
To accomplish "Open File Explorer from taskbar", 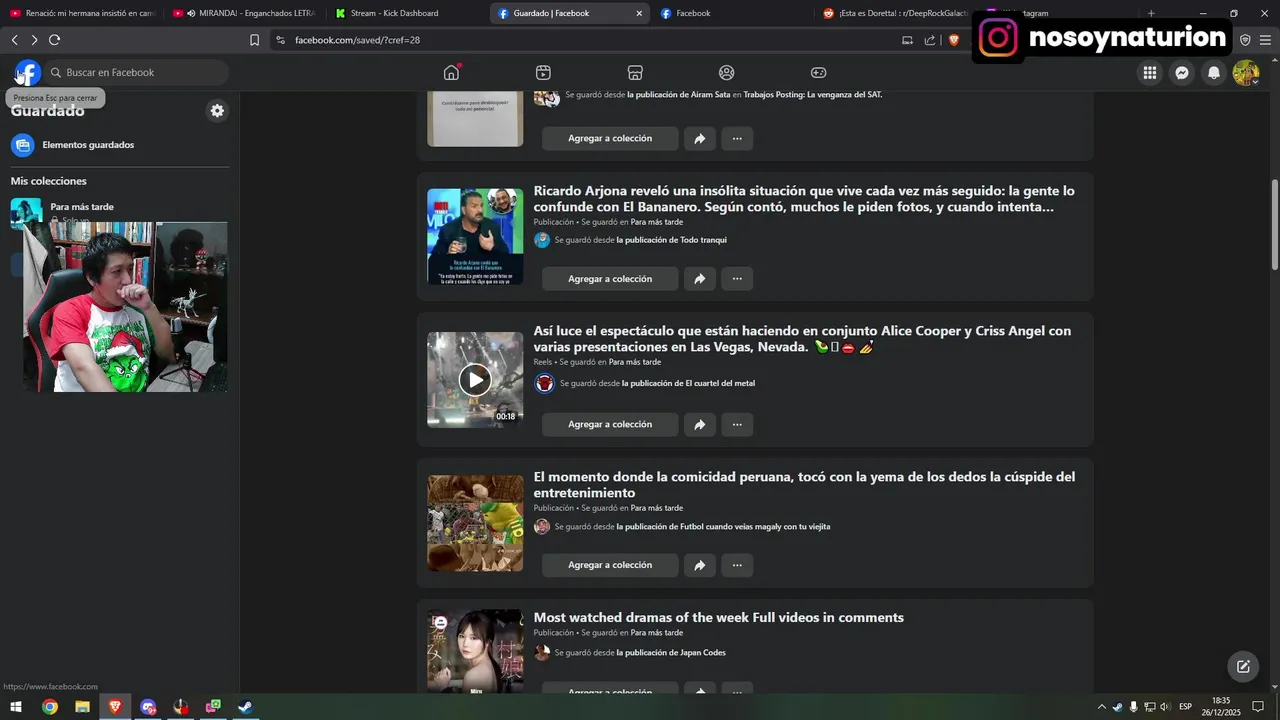I will 82,707.
